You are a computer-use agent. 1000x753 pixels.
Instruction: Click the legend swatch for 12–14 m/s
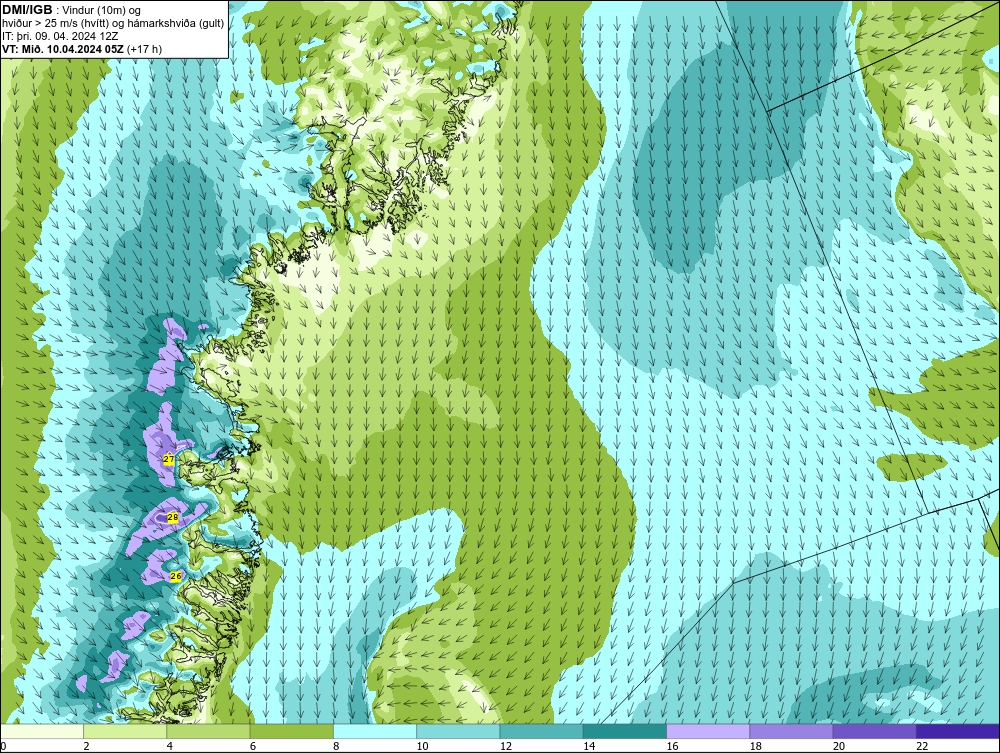click(541, 731)
